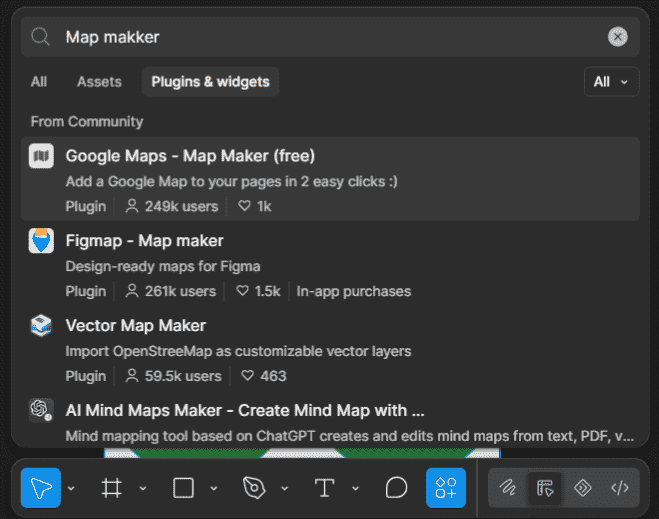659x519 pixels.
Task: Open Move tool options chevron
Action: coord(71,488)
